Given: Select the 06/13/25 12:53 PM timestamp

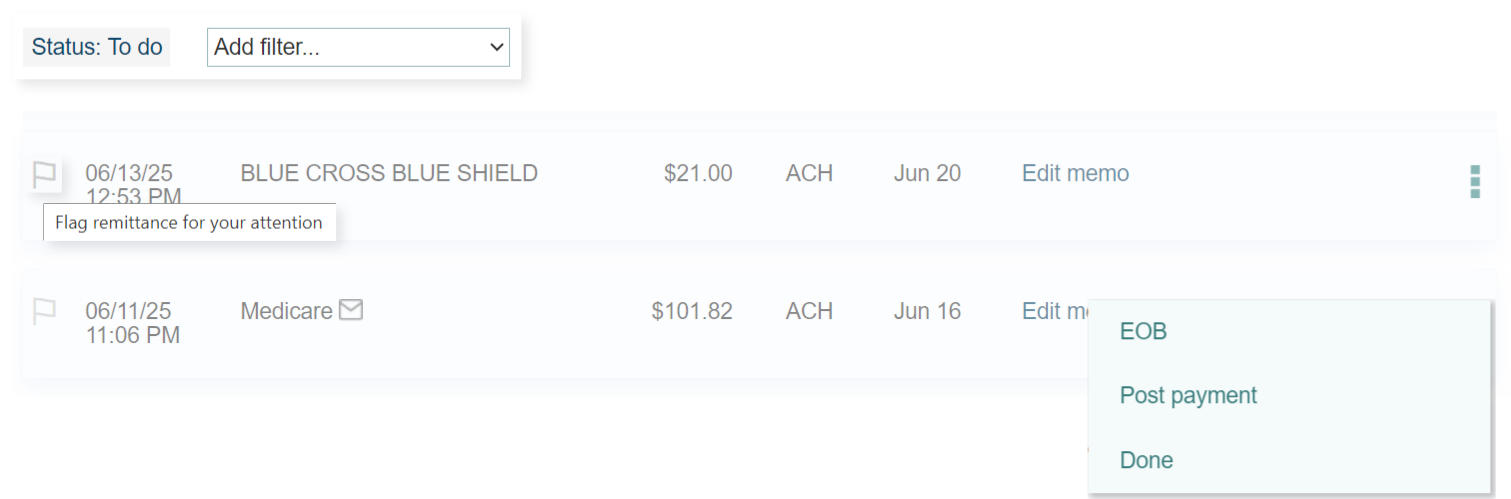Looking at the screenshot, I should pyautogui.click(x=133, y=184).
